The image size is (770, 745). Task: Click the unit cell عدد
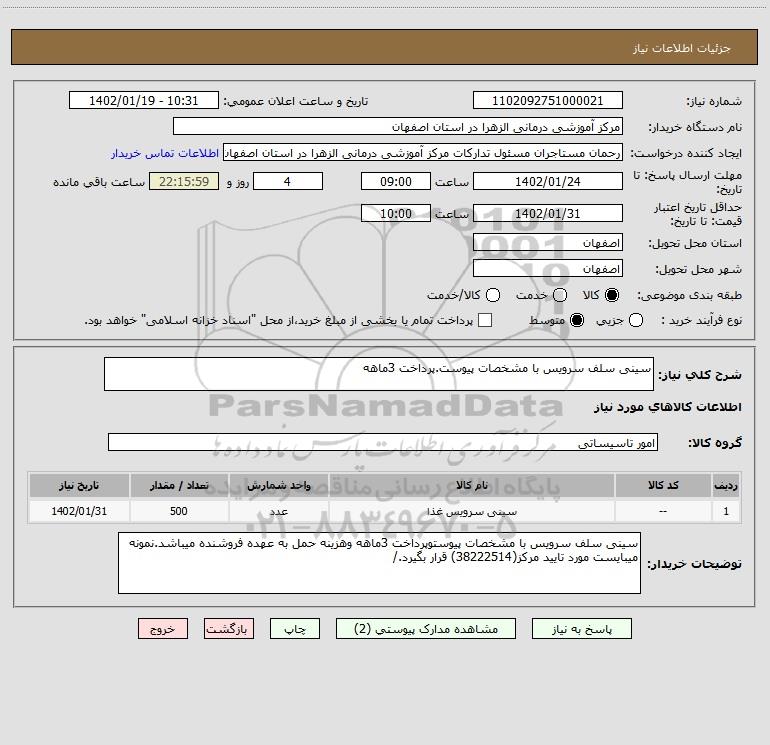(x=278, y=511)
